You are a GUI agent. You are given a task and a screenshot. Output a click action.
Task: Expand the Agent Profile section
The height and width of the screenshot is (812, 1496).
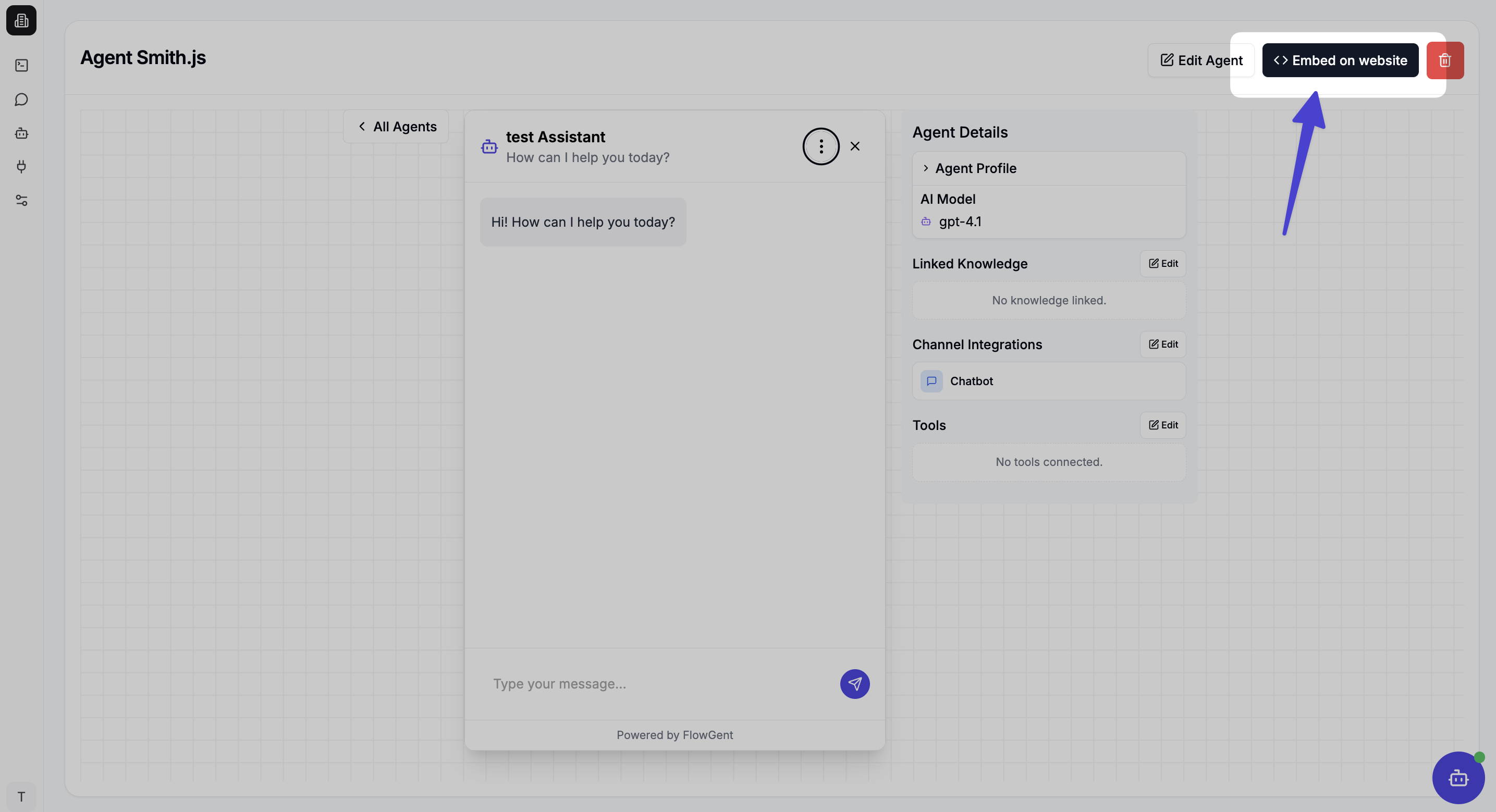click(x=1049, y=168)
